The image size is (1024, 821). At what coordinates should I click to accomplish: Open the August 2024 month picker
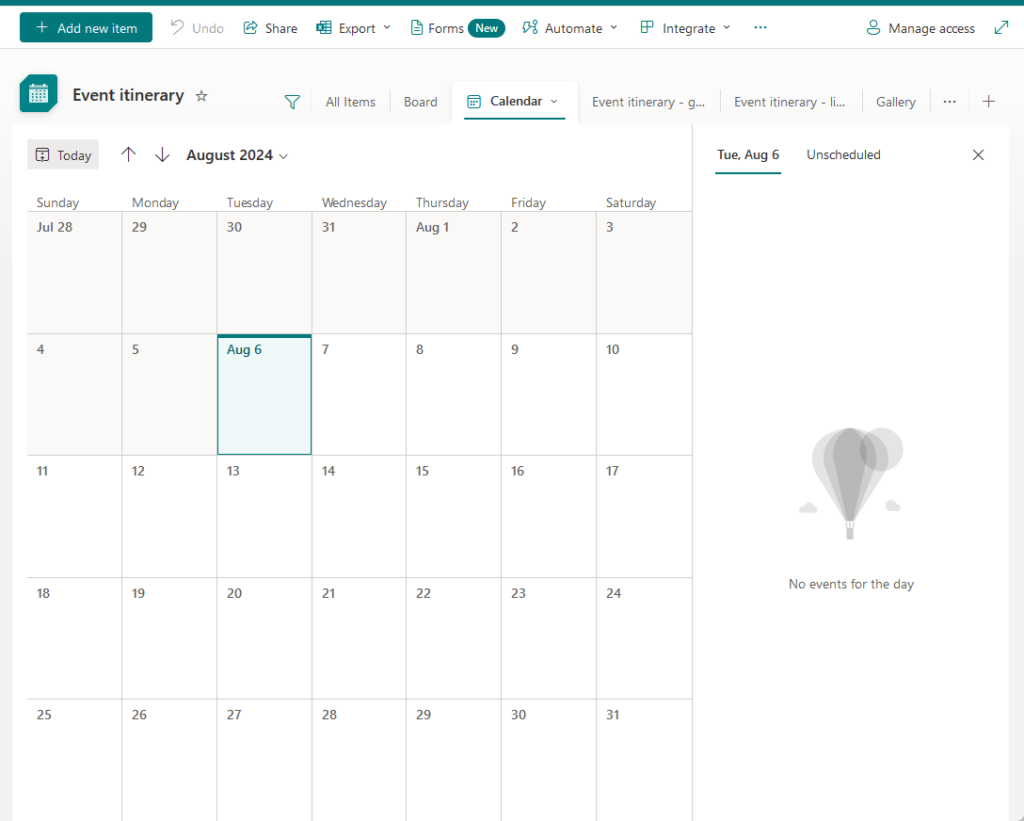(x=237, y=155)
